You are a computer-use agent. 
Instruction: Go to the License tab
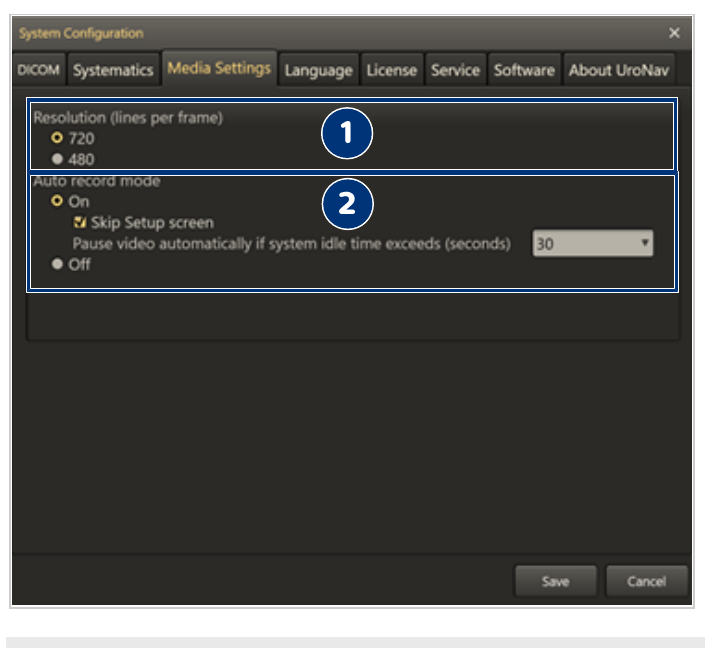[x=392, y=70]
